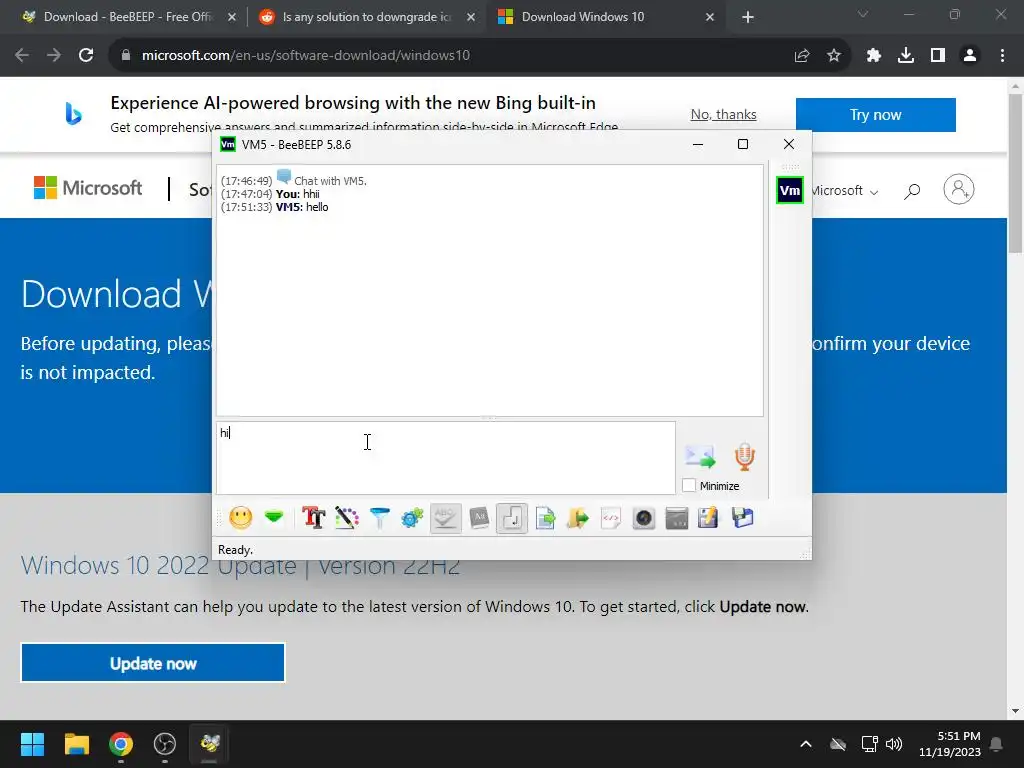Click the page vertical scrollbar
Screen dimensions: 1024x768
tap(1016, 172)
